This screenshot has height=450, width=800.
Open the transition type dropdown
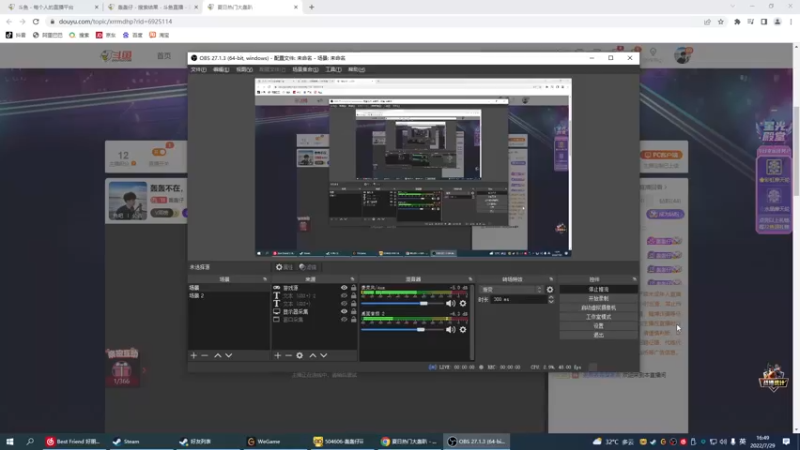tap(511, 289)
